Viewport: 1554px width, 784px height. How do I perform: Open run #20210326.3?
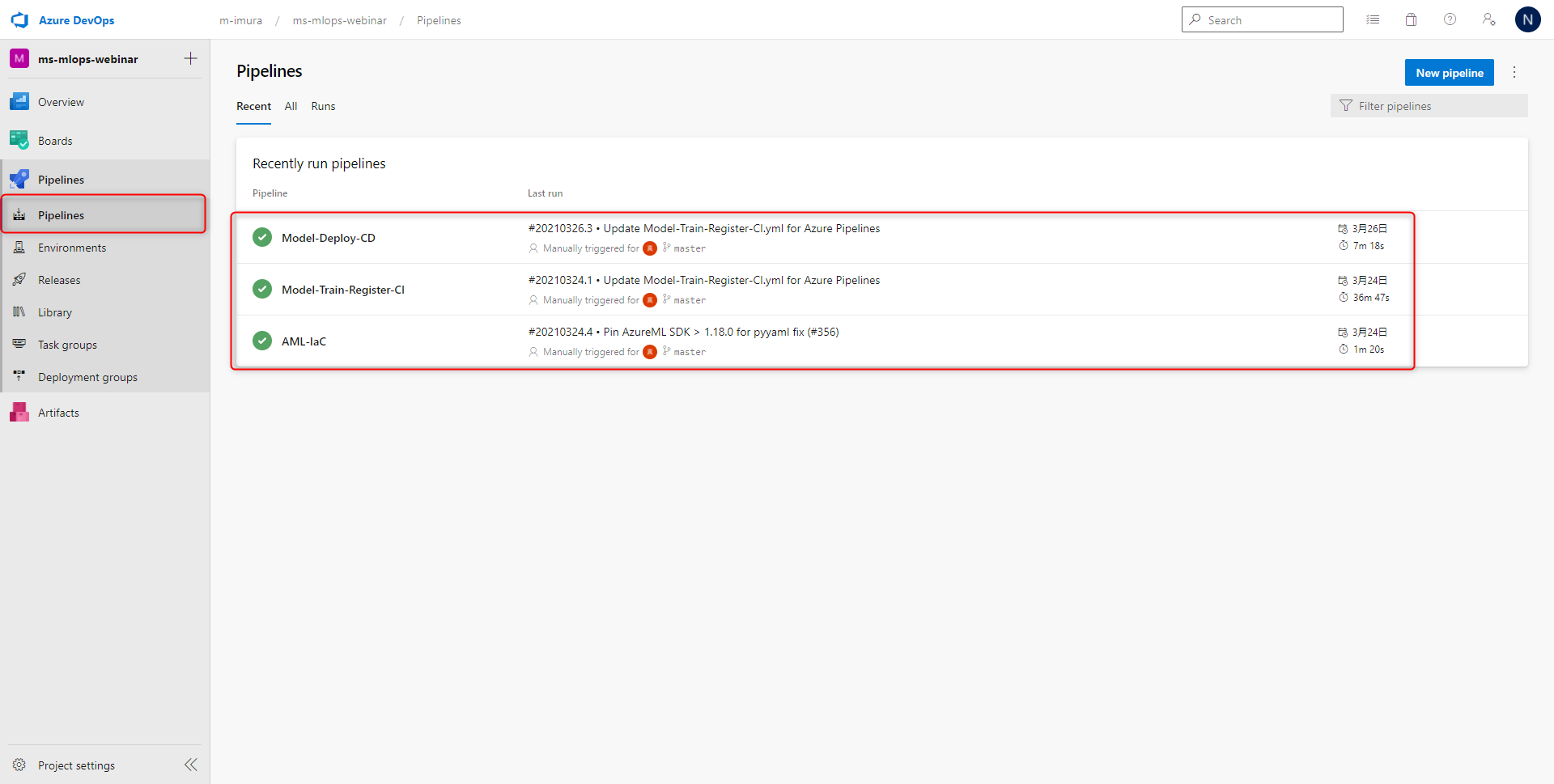(704, 229)
